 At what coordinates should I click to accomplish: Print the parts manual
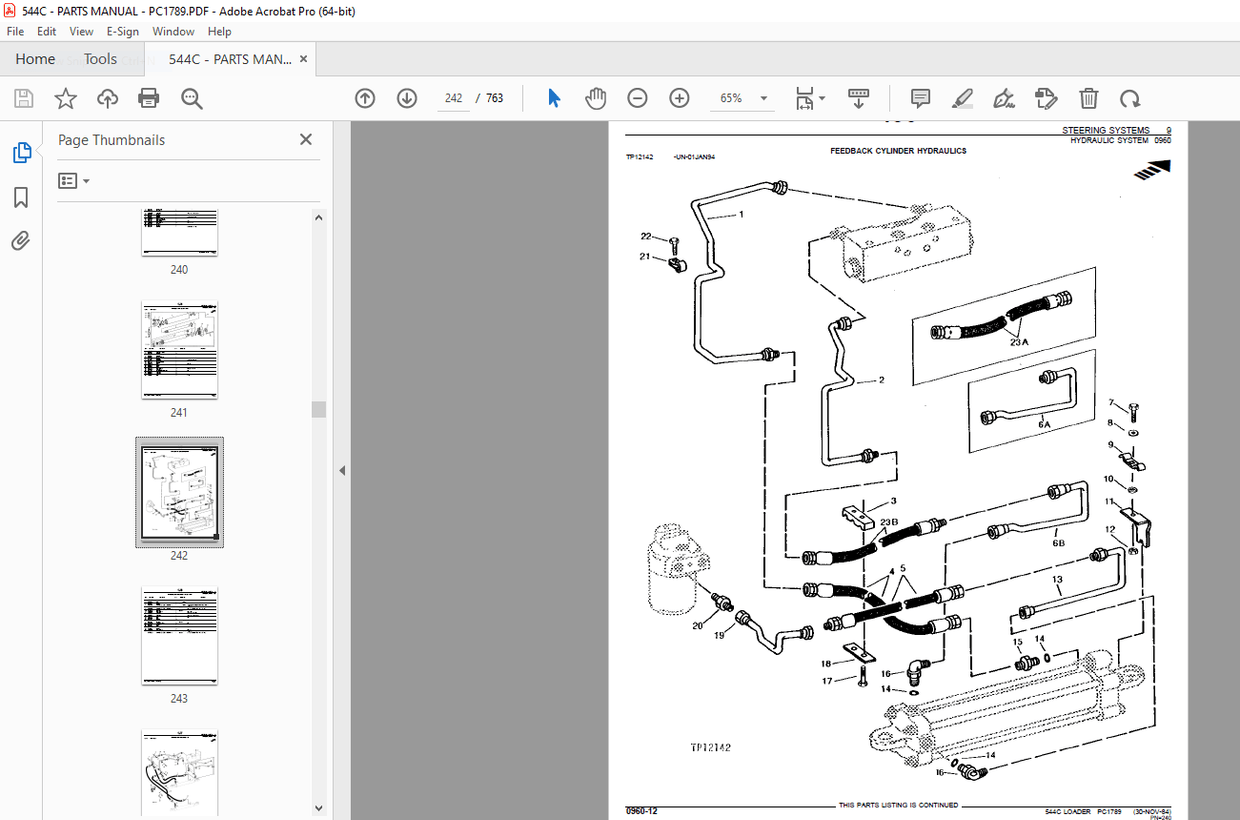(x=148, y=98)
